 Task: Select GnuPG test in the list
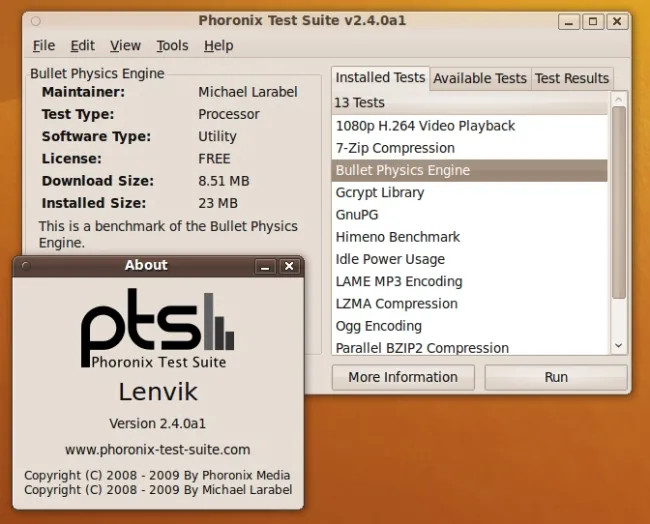click(x=469, y=215)
